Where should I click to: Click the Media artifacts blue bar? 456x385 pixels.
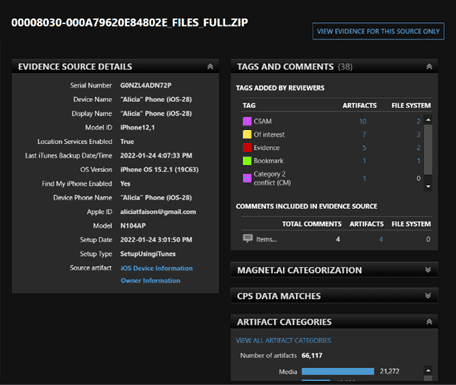click(338, 371)
